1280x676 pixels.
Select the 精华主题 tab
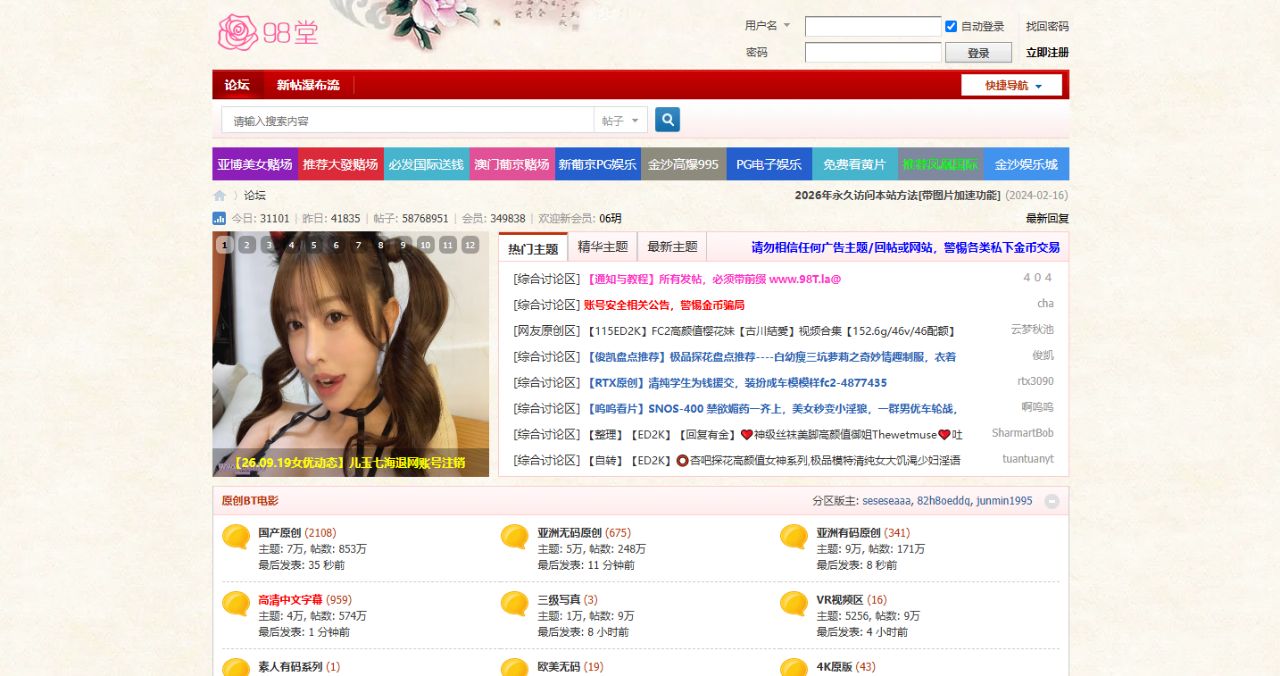(x=603, y=247)
